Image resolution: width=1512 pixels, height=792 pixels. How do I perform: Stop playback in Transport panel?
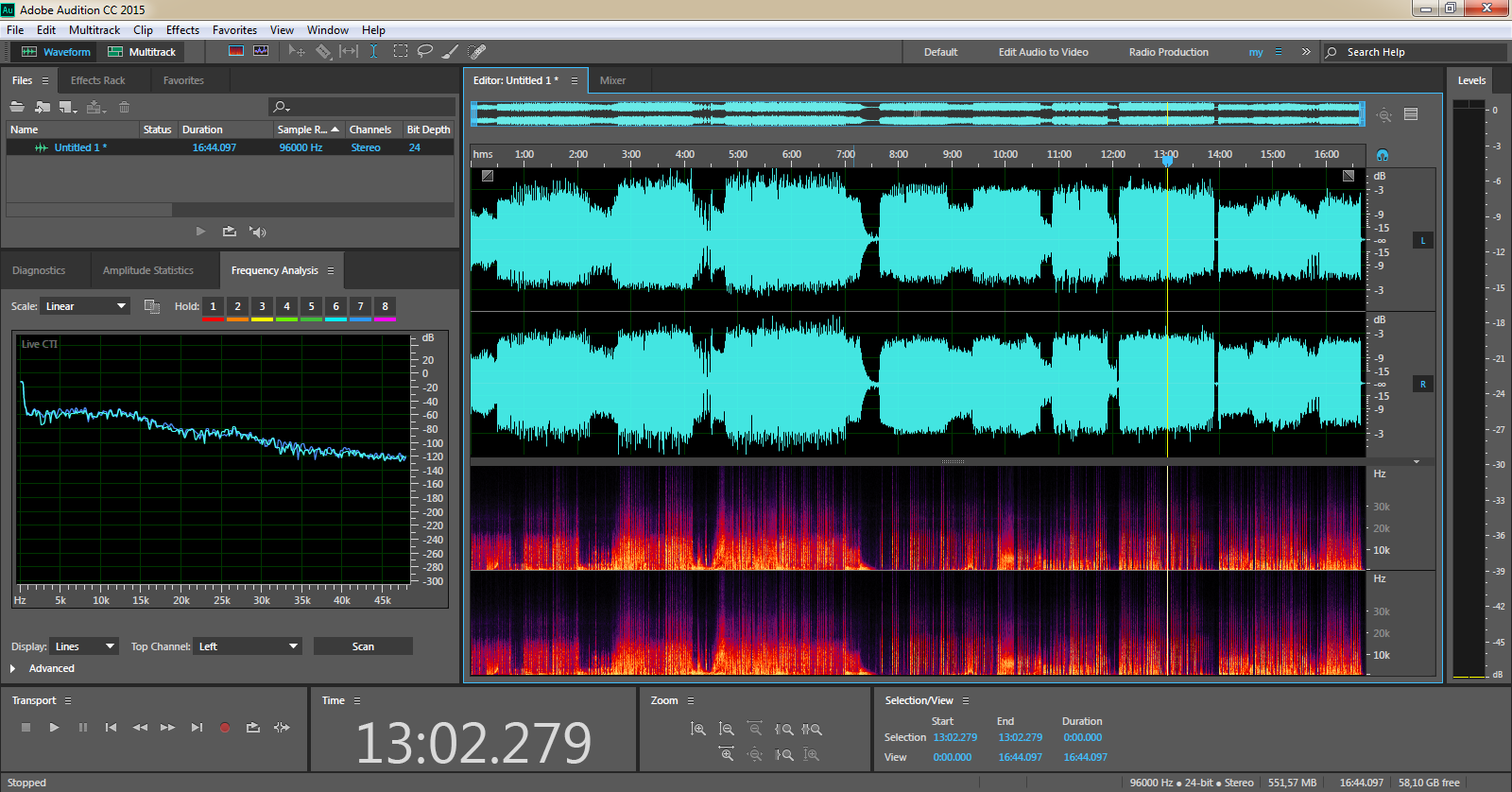26,727
